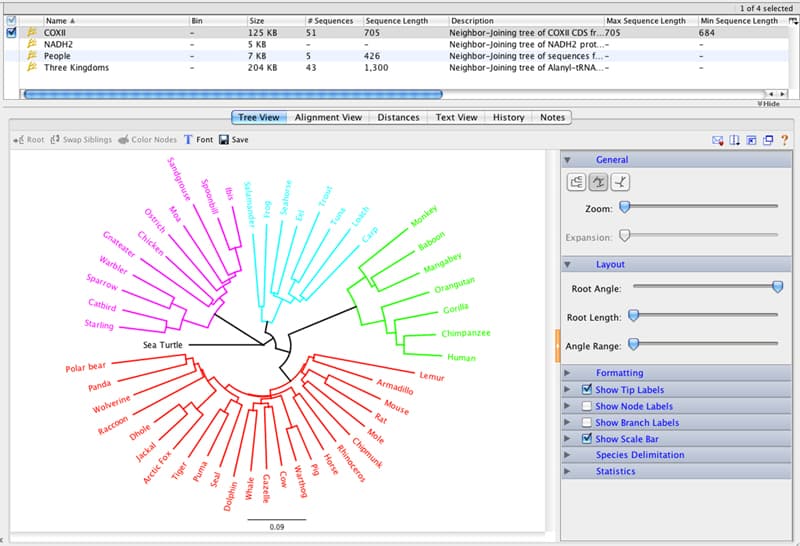Viewport: 800px width, 546px height.
Task: Enable the Show Node Labels checkbox
Action: (587, 406)
